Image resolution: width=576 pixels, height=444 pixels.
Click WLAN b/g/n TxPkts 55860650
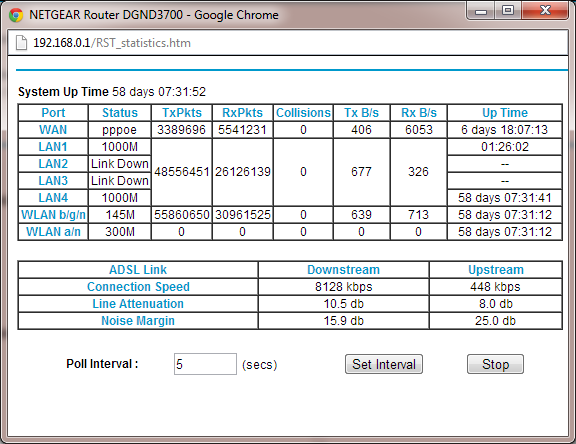coord(182,215)
